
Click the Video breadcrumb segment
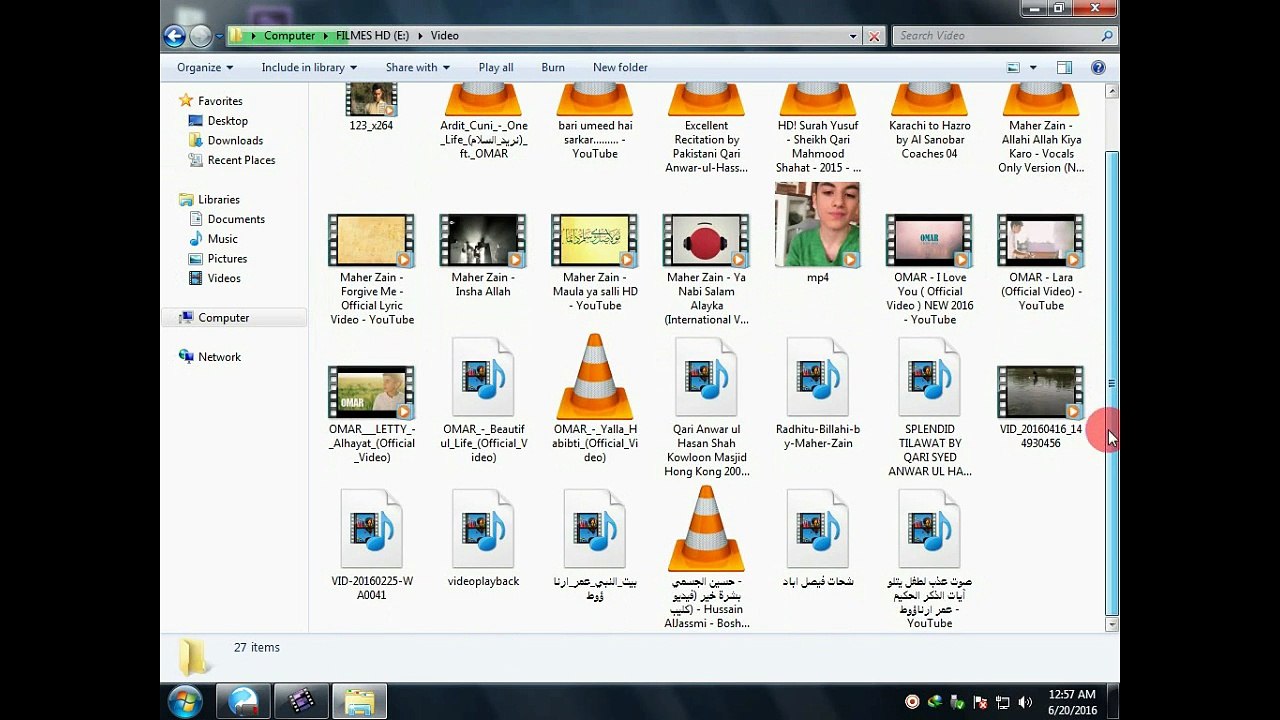(x=445, y=36)
